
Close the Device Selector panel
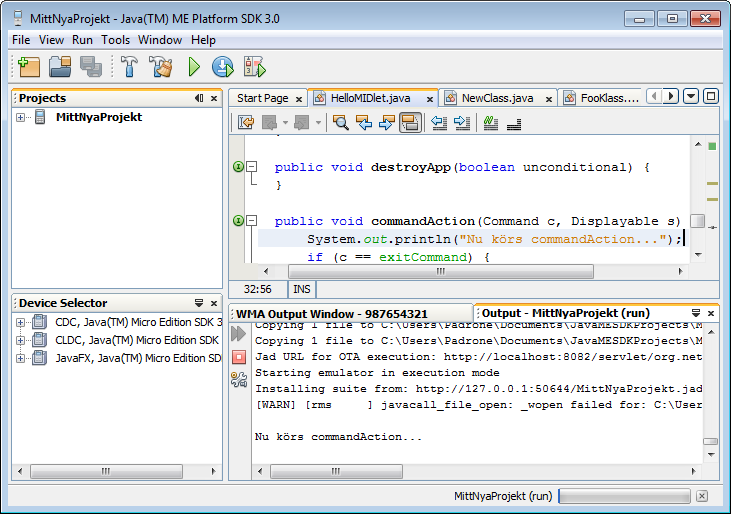(214, 303)
